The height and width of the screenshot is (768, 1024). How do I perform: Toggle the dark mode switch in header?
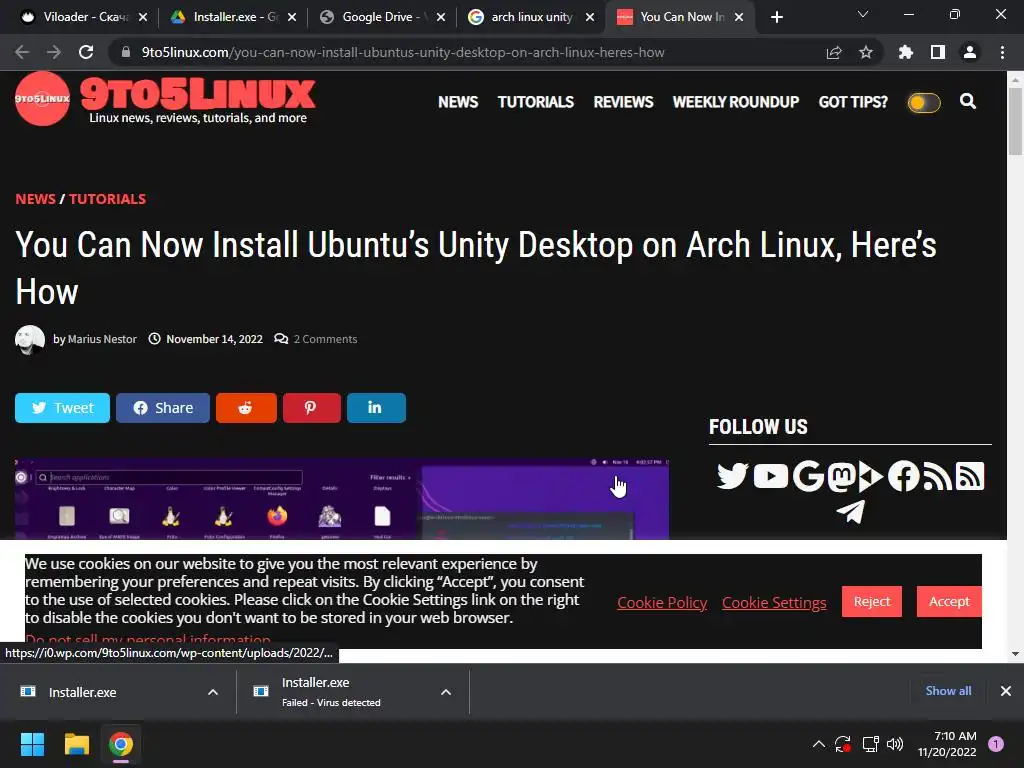[924, 103]
